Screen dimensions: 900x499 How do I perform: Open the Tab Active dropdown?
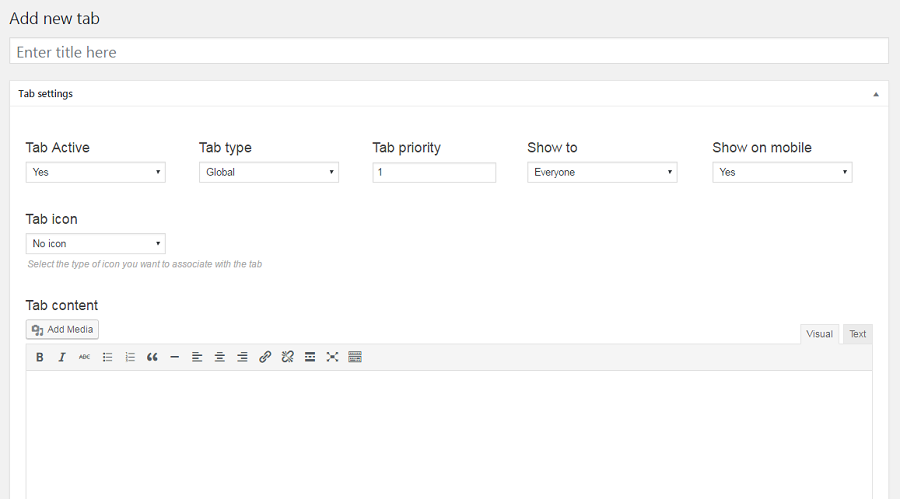point(96,172)
